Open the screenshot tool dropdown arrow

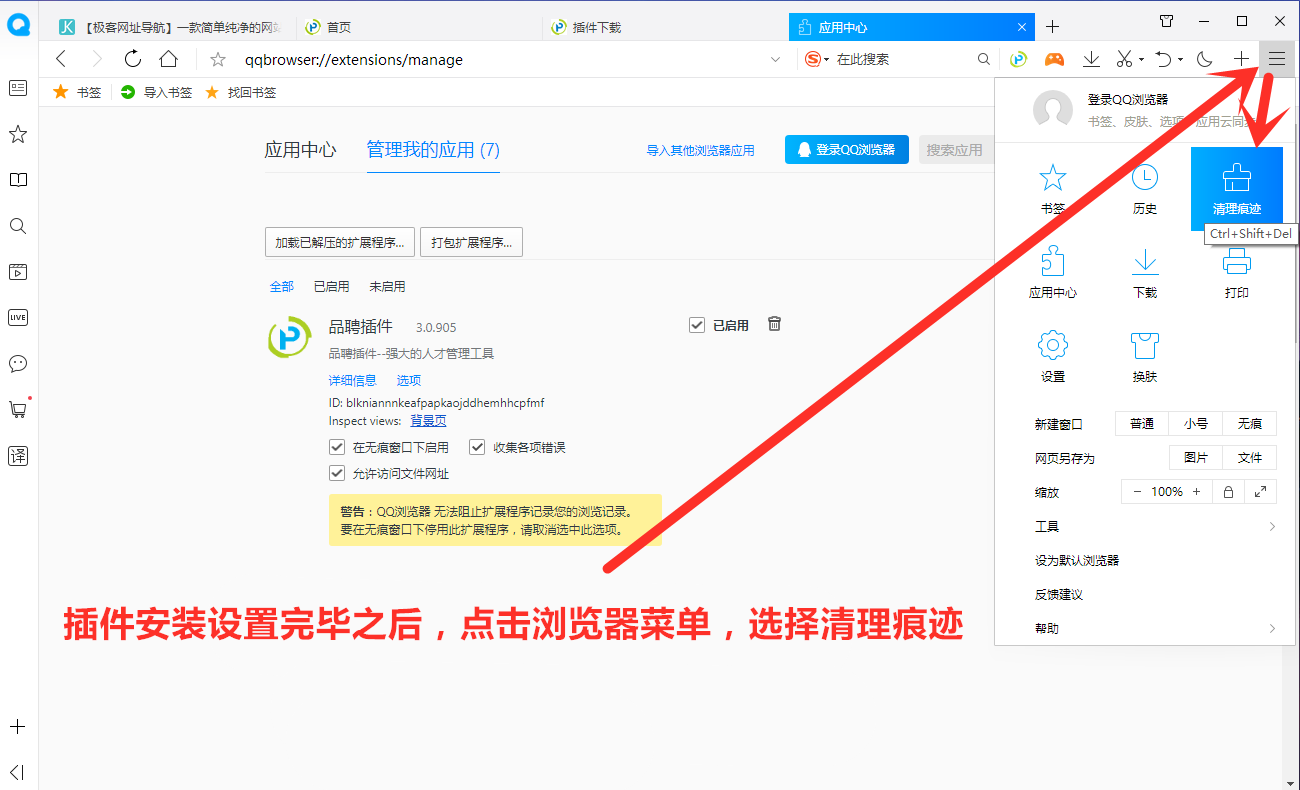click(x=1139, y=59)
